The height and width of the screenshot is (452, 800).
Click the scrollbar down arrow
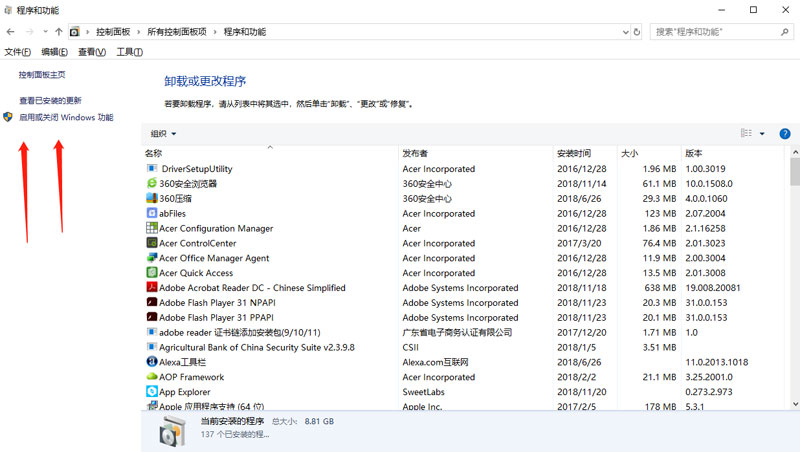click(795, 404)
